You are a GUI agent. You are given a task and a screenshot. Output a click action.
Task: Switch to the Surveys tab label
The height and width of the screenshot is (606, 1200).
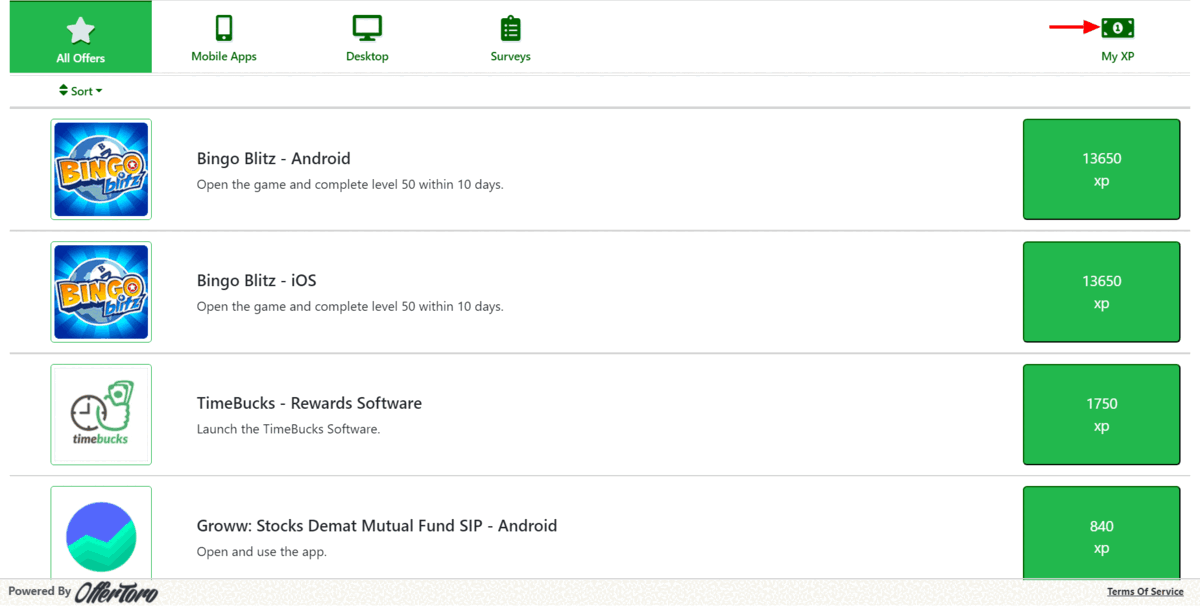coord(511,57)
